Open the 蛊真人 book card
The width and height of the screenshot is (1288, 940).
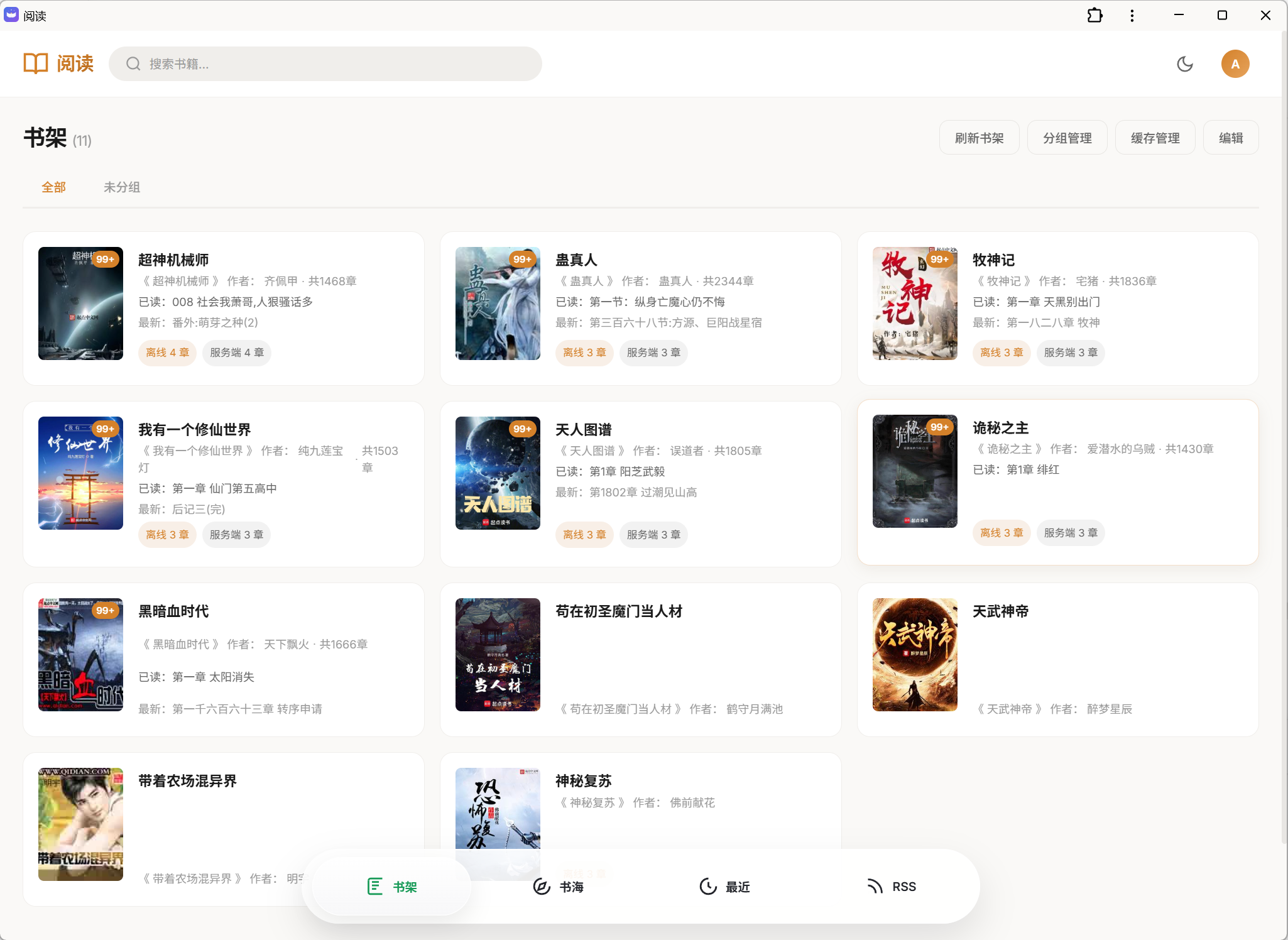click(x=640, y=308)
